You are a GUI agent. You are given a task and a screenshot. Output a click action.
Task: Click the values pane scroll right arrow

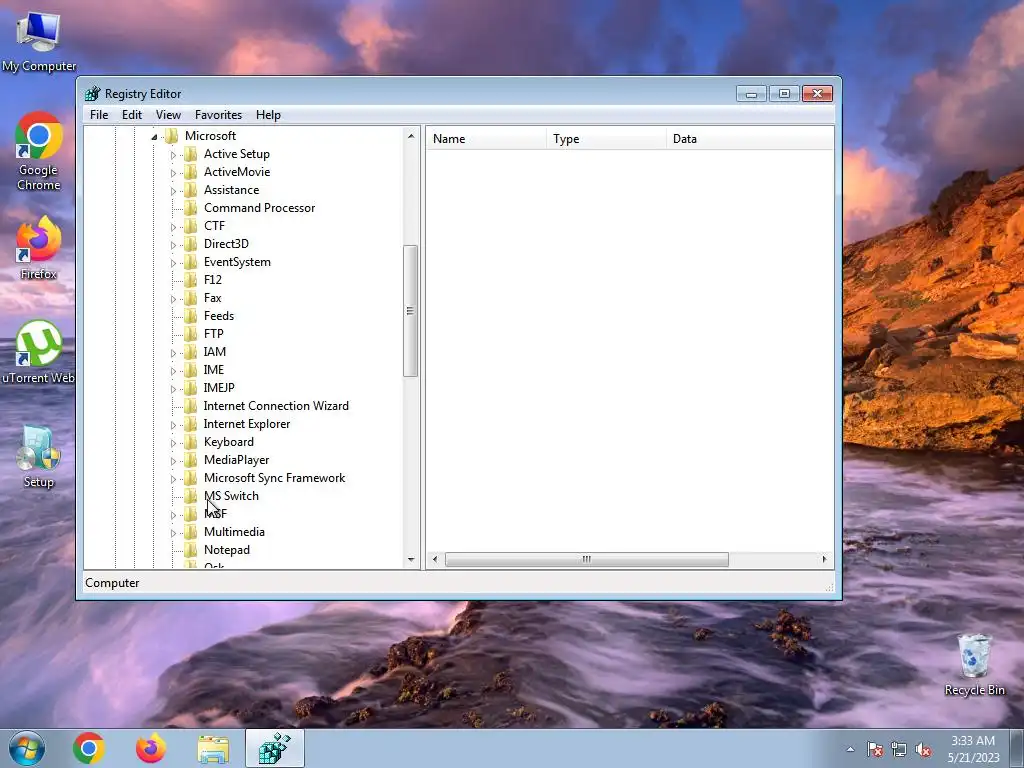point(824,559)
